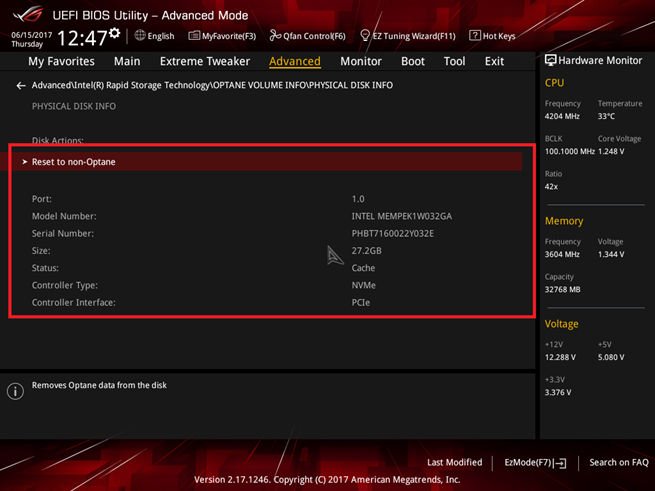Screen dimensions: 655x491
Task: Click the Hot Keys question mark icon
Action: pyautogui.click(x=475, y=36)
